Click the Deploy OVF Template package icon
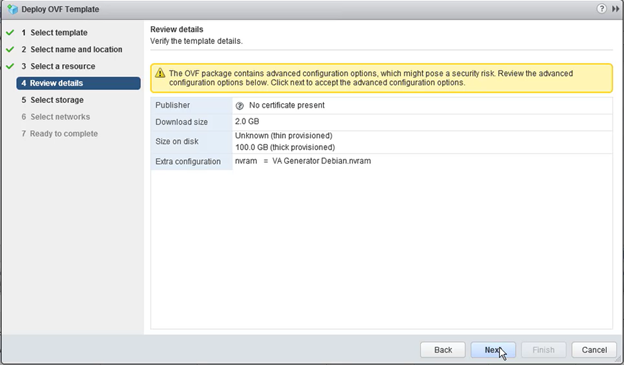The height and width of the screenshot is (365, 624). (x=13, y=9)
